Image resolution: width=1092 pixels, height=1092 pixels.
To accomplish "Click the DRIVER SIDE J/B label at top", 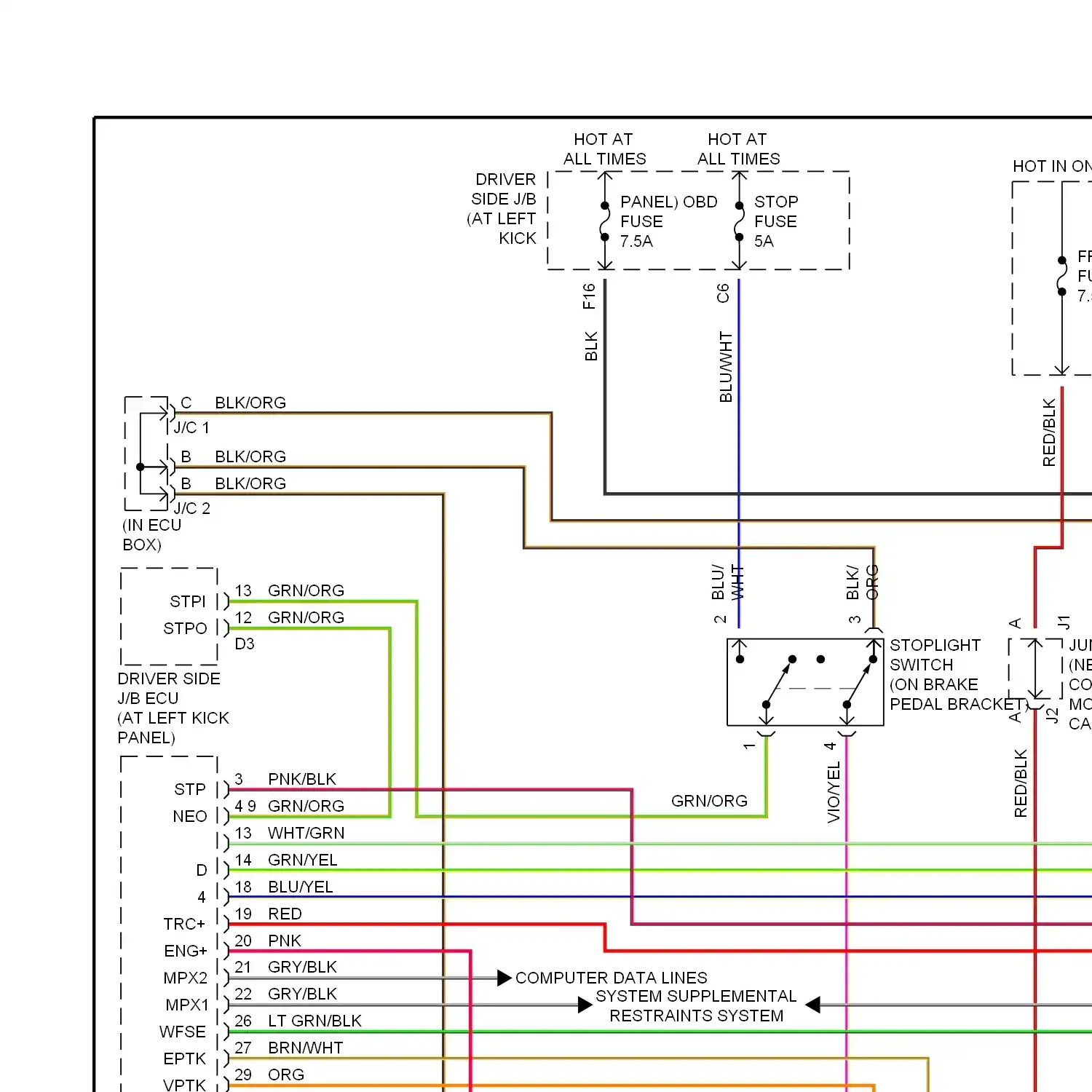I will click(502, 209).
